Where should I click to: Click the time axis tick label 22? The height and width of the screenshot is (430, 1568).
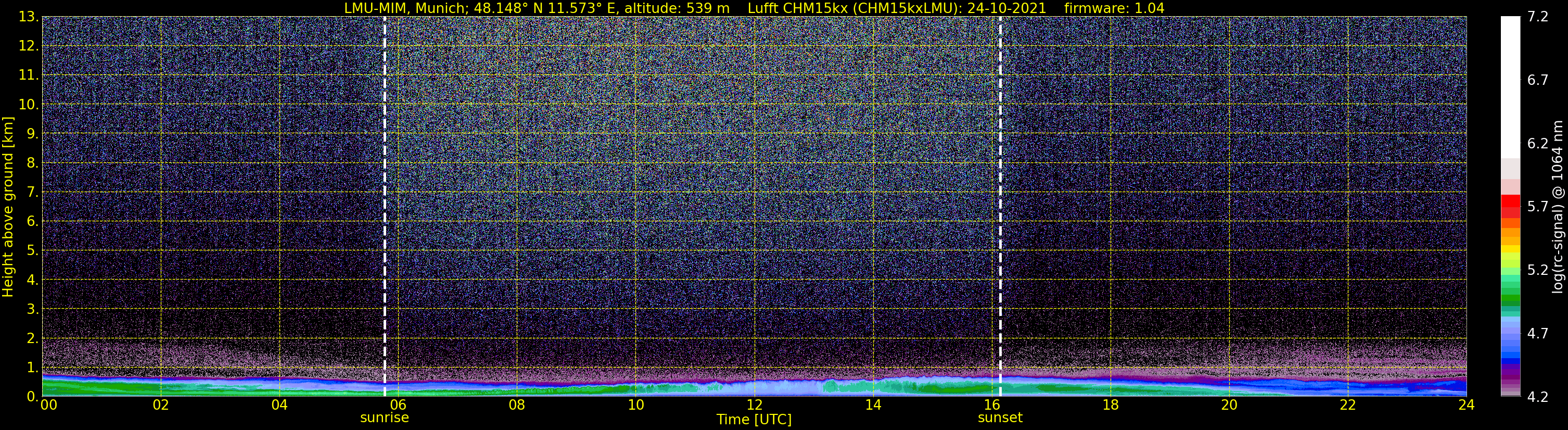pos(1348,406)
